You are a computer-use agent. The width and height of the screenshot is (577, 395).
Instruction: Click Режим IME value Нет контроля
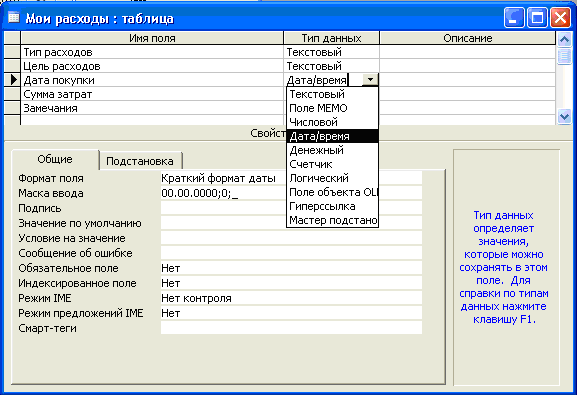coord(291,298)
